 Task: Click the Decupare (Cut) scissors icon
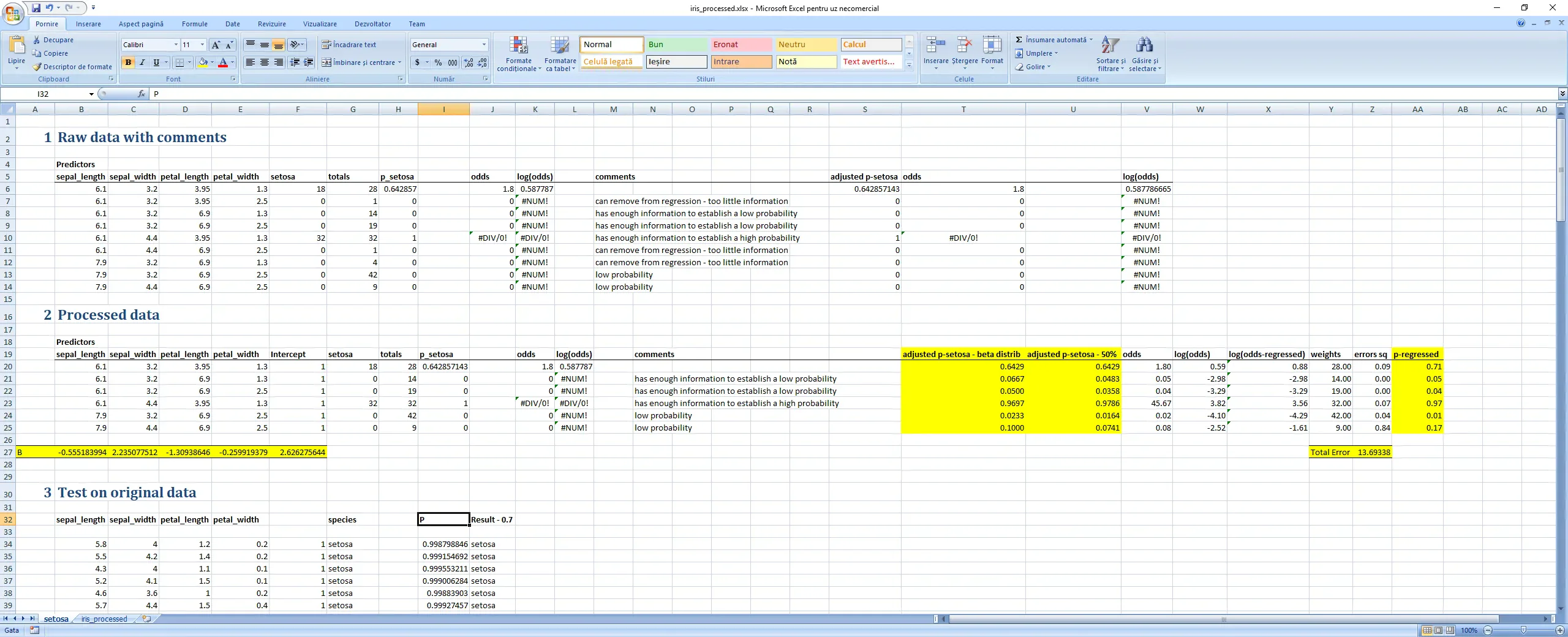pos(37,40)
